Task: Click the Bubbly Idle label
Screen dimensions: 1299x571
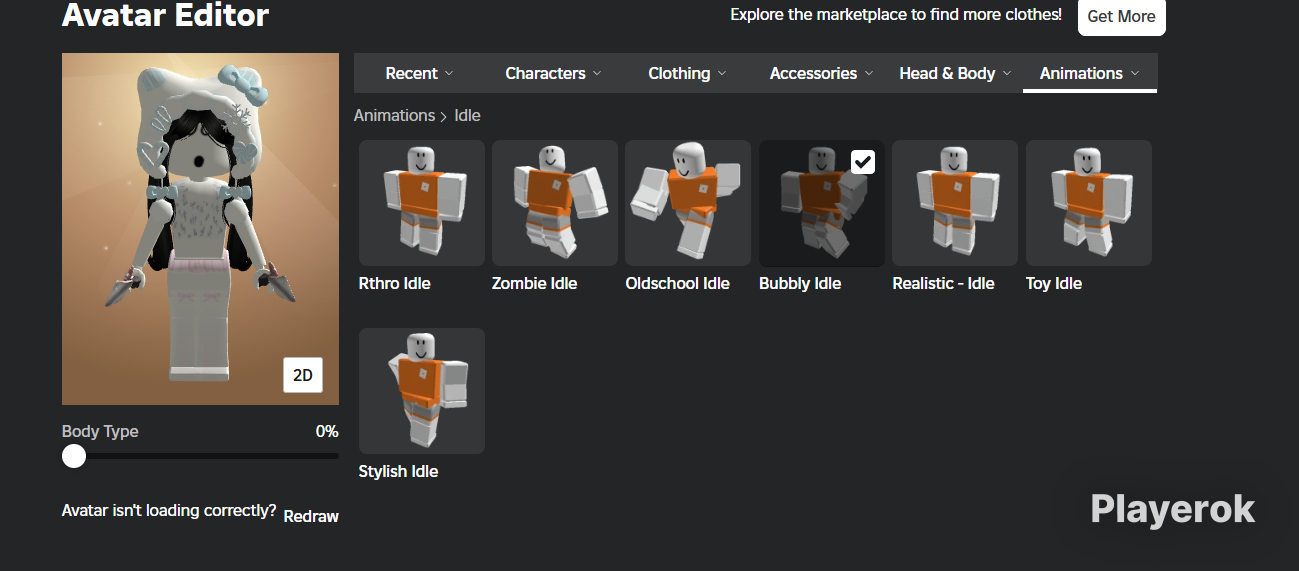Action: pos(800,283)
